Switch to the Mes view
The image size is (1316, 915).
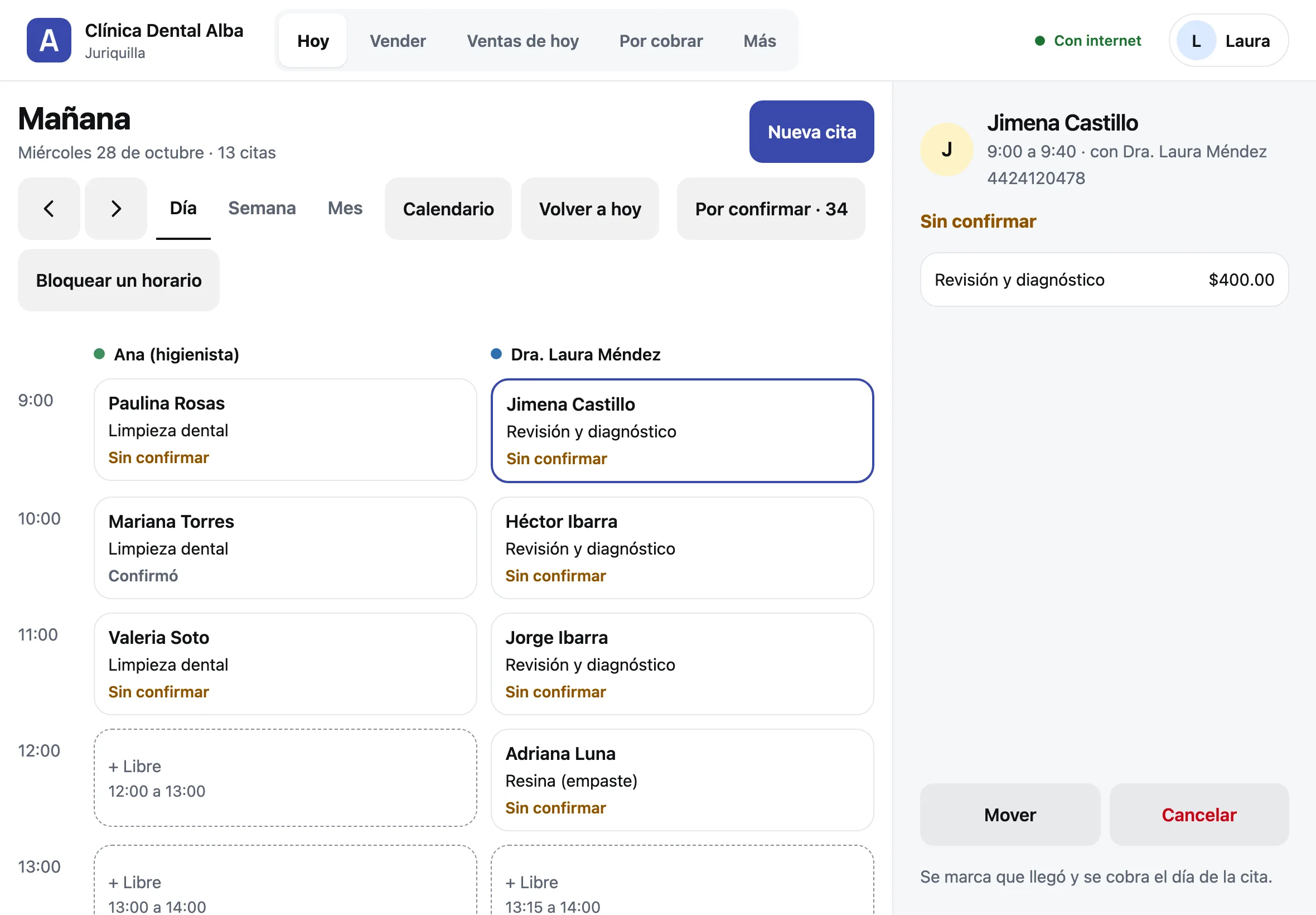coord(345,208)
